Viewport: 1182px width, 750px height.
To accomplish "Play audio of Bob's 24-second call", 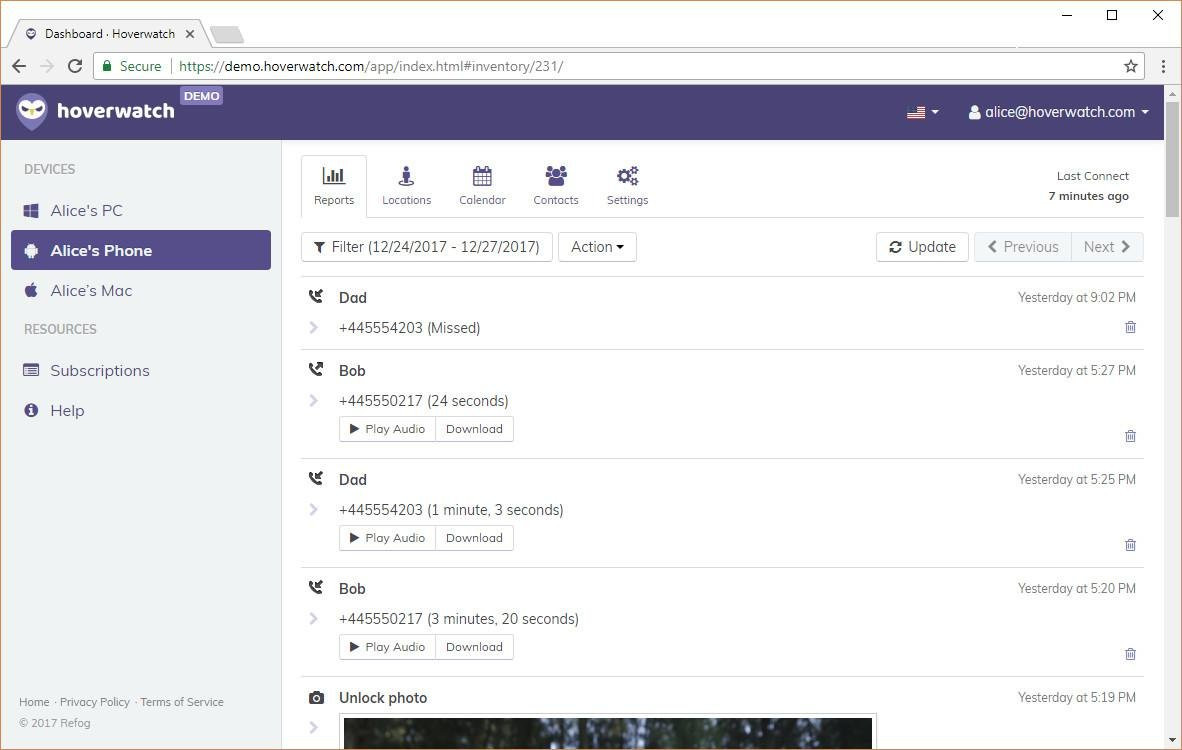I will [387, 429].
